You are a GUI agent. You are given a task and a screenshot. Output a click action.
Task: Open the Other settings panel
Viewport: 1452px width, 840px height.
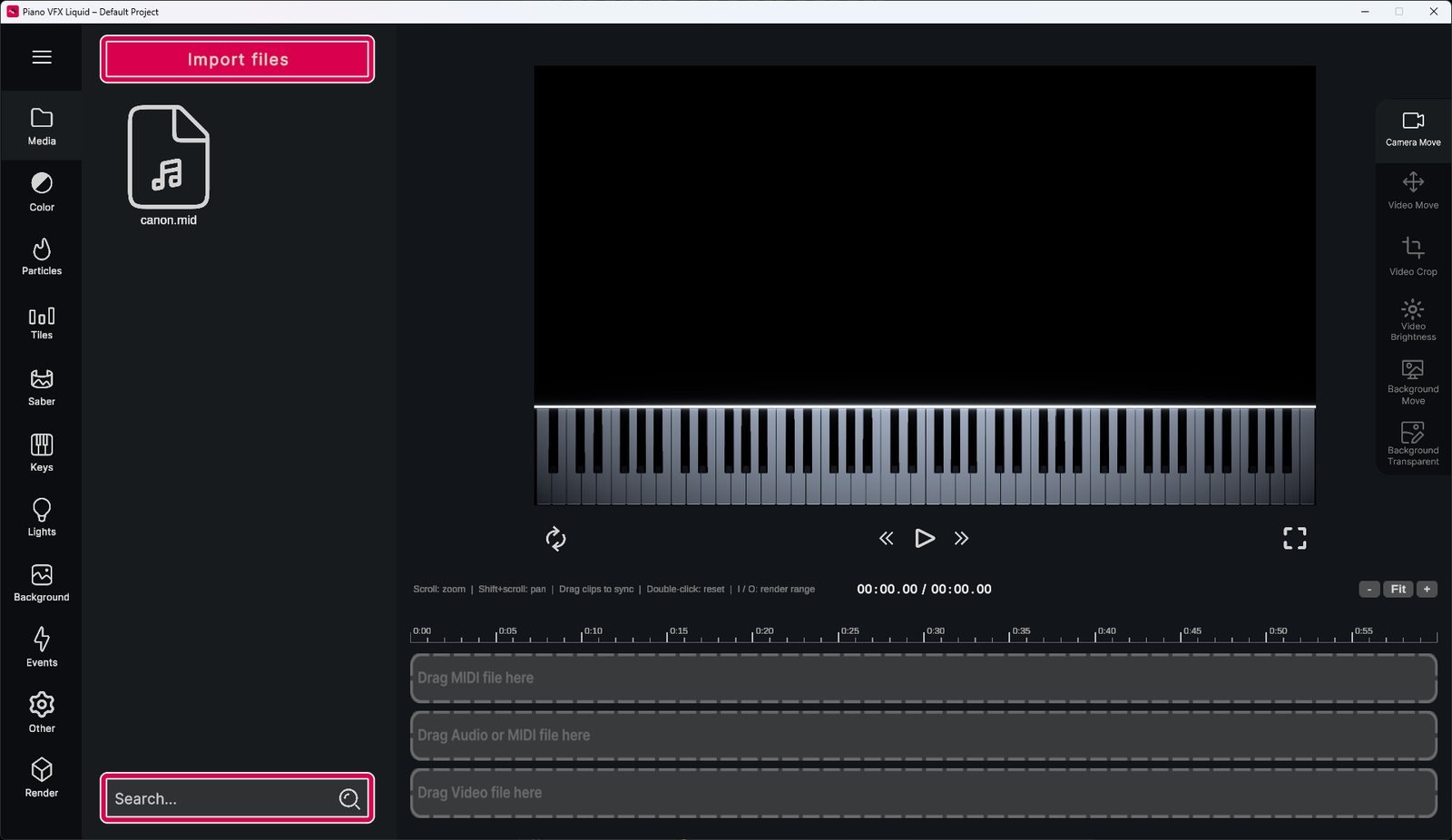click(x=42, y=713)
